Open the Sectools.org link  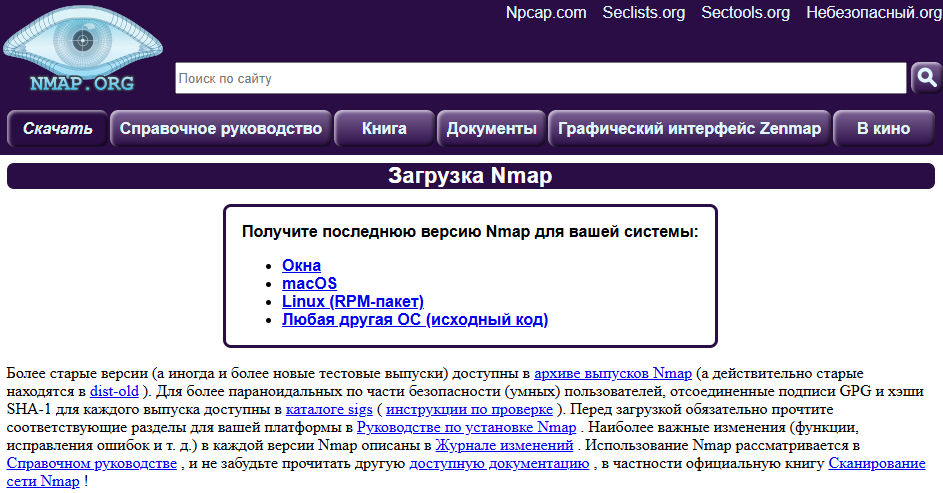click(745, 13)
